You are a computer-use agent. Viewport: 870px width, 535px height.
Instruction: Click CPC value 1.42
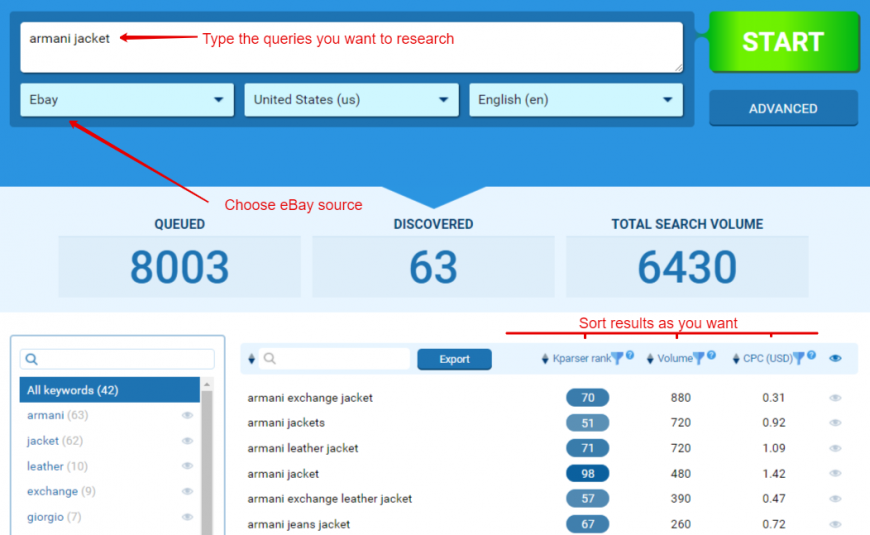(774, 474)
